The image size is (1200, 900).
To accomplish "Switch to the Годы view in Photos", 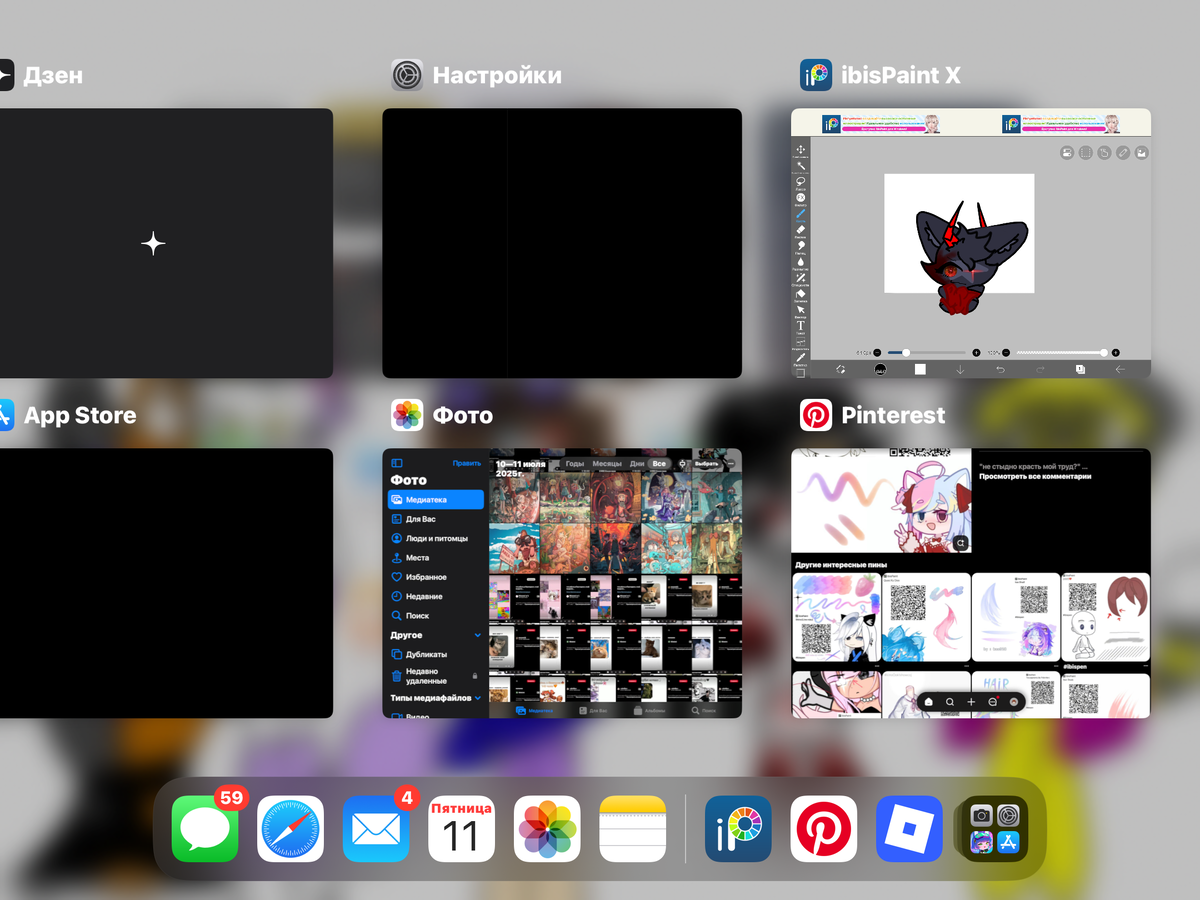I will [x=575, y=463].
